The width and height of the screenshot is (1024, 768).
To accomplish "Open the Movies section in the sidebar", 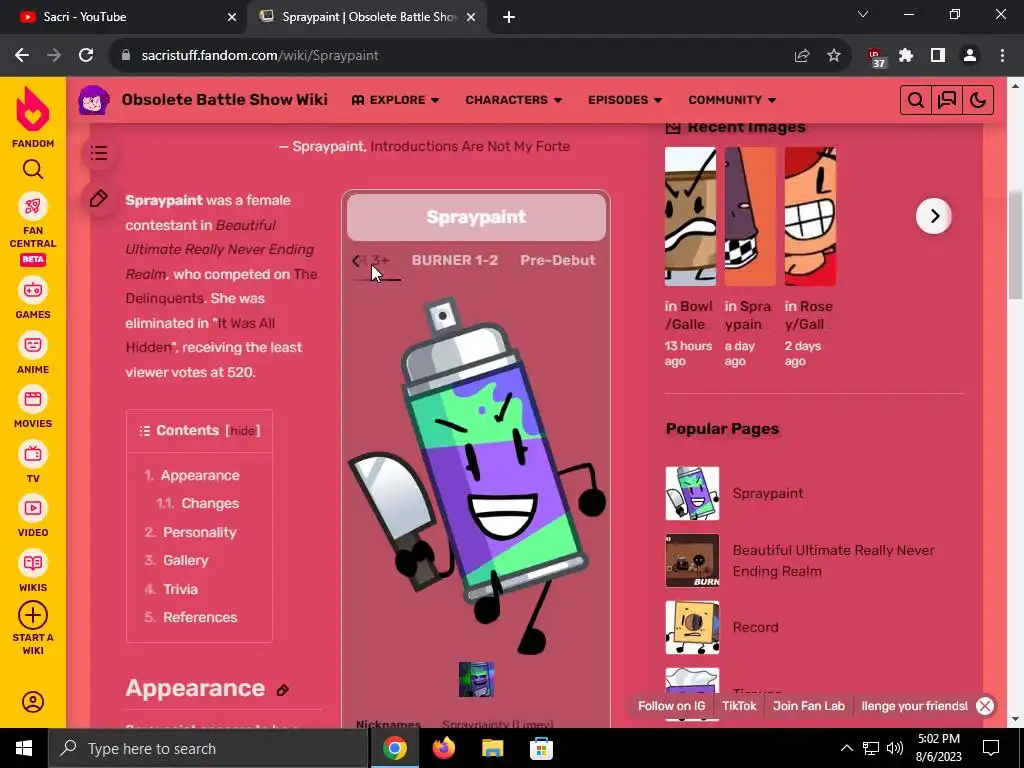I will (33, 408).
